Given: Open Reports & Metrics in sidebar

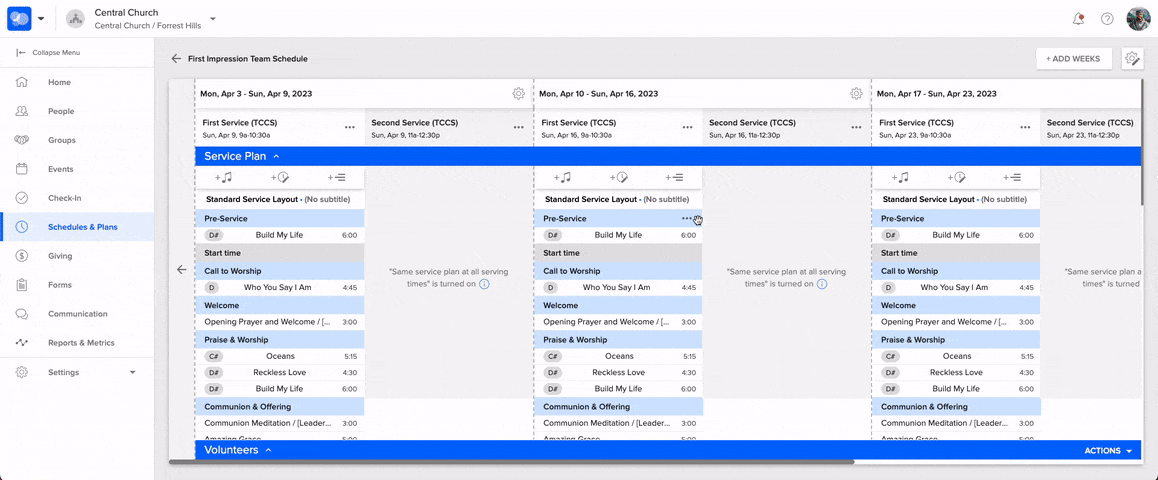Looking at the screenshot, I should tap(81, 343).
